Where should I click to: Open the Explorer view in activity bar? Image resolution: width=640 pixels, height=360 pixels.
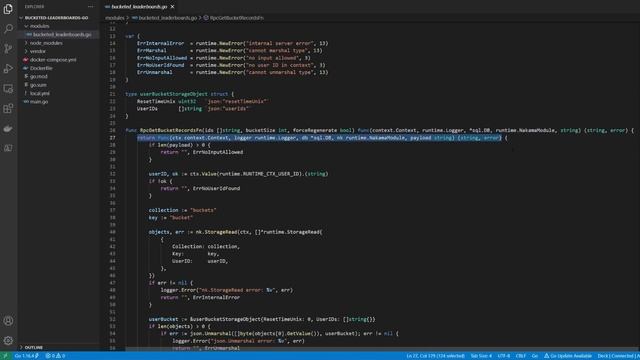click(x=8, y=9)
